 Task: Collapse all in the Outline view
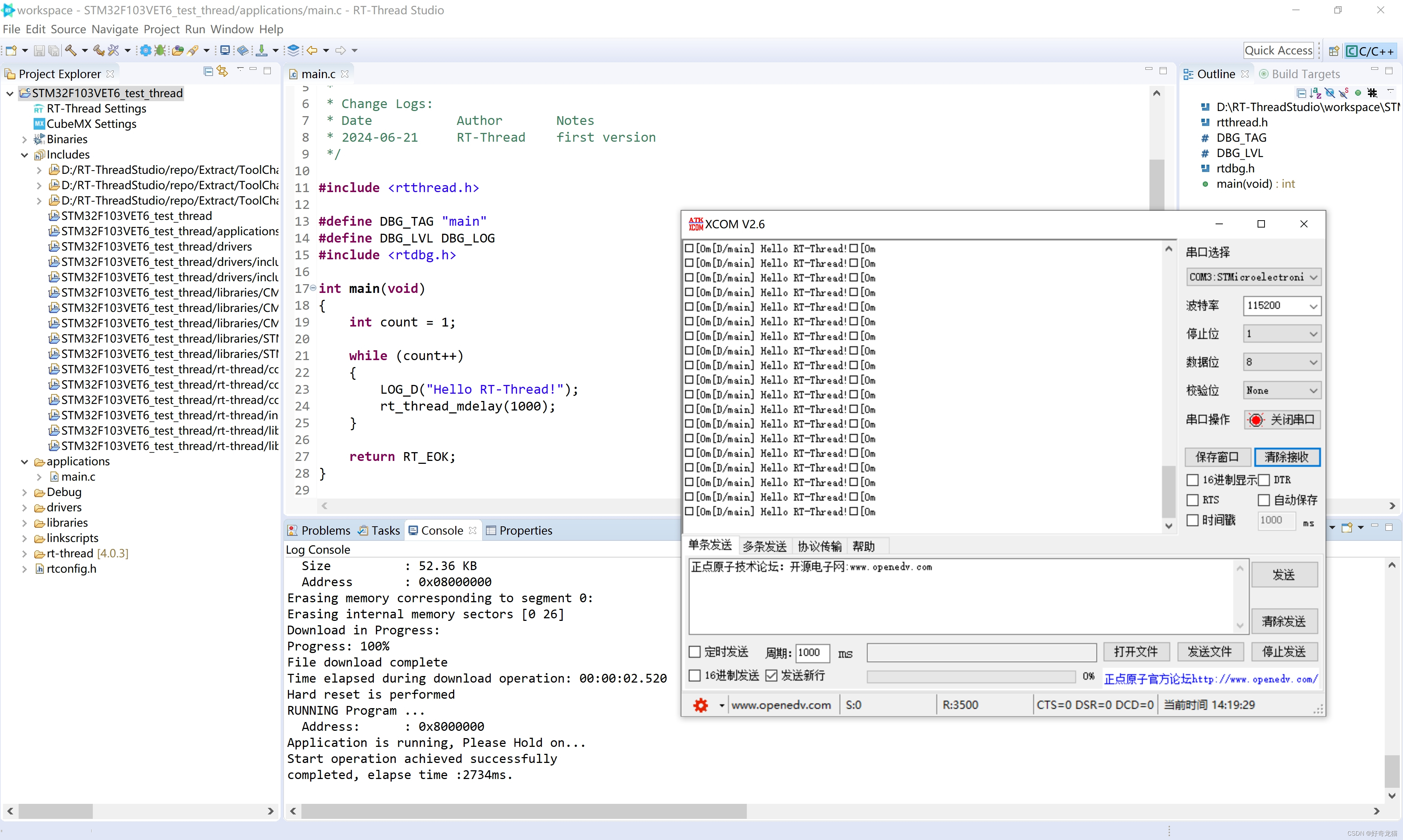pos(1301,93)
